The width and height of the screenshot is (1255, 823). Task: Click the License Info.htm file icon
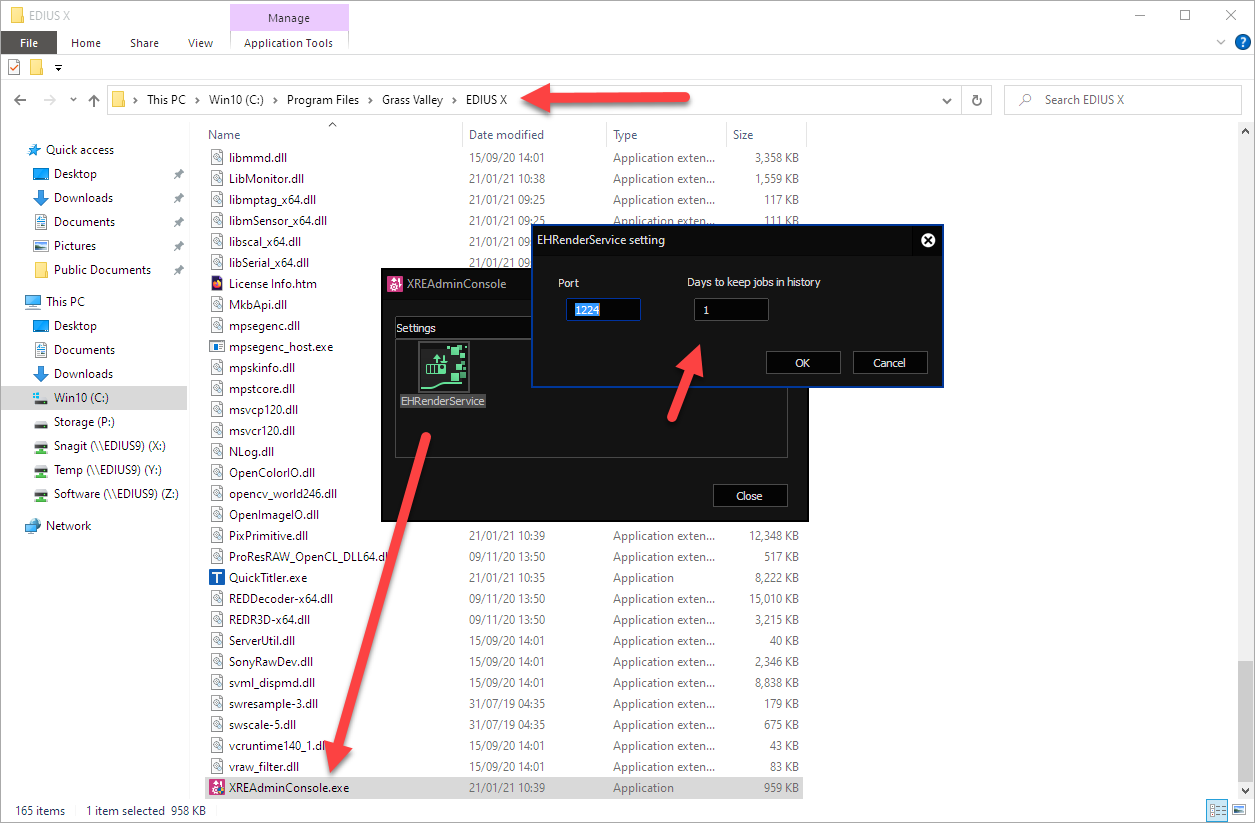(218, 284)
